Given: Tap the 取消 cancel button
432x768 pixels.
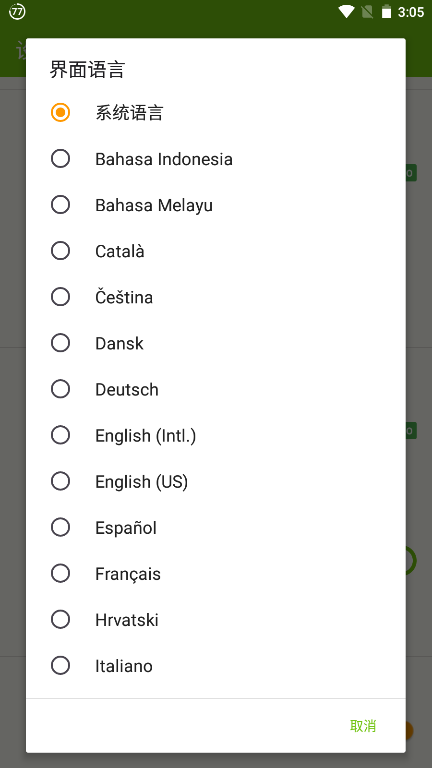Looking at the screenshot, I should [x=363, y=725].
